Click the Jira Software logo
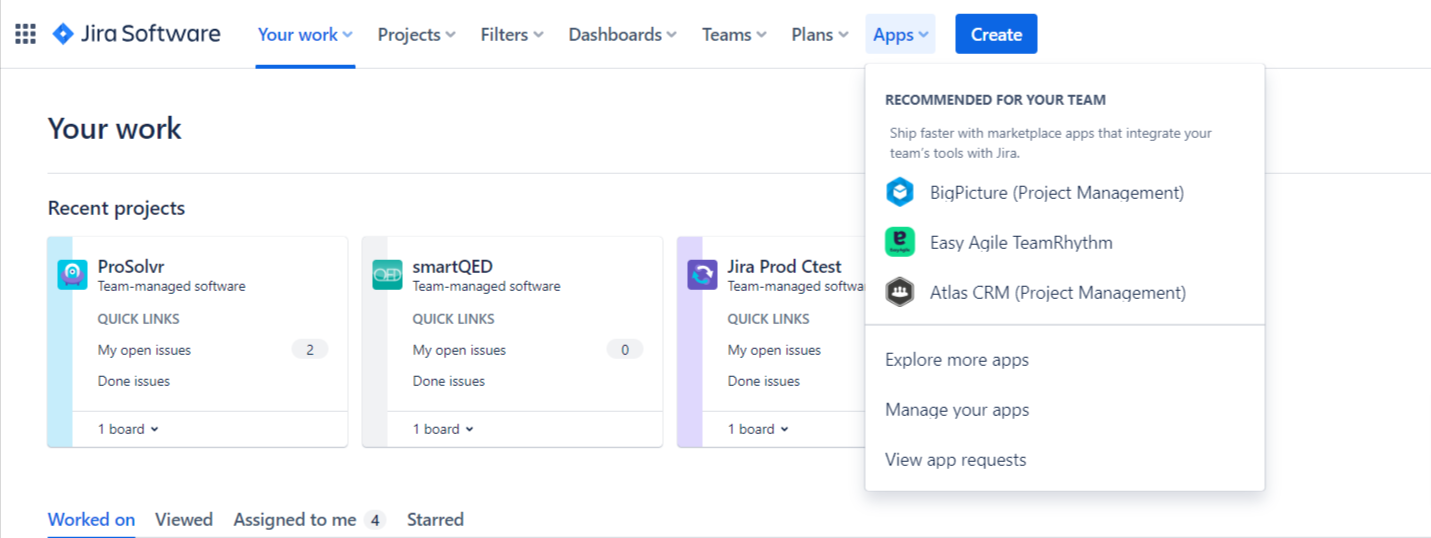 point(136,34)
